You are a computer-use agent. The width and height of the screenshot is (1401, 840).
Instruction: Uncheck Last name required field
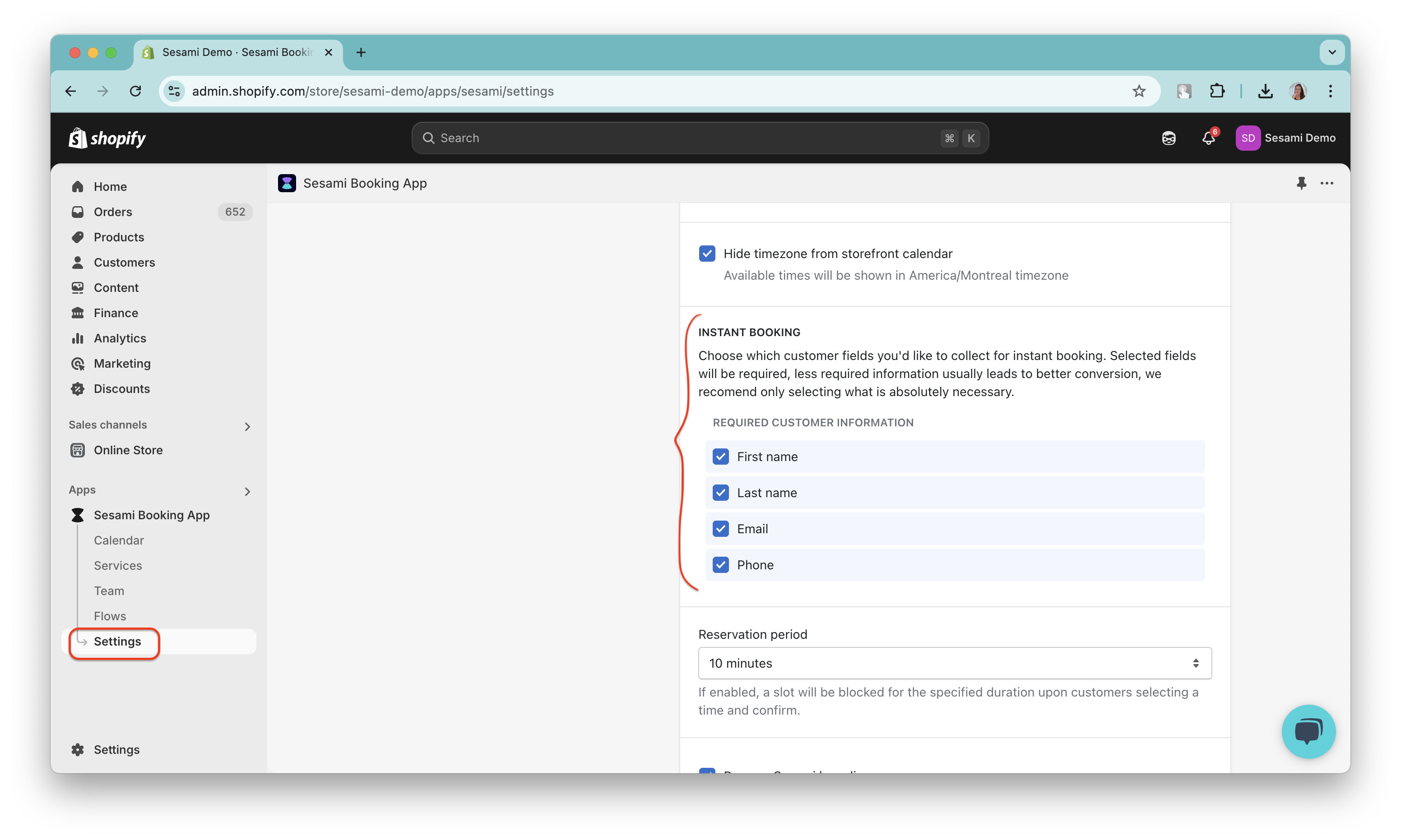pyautogui.click(x=720, y=493)
